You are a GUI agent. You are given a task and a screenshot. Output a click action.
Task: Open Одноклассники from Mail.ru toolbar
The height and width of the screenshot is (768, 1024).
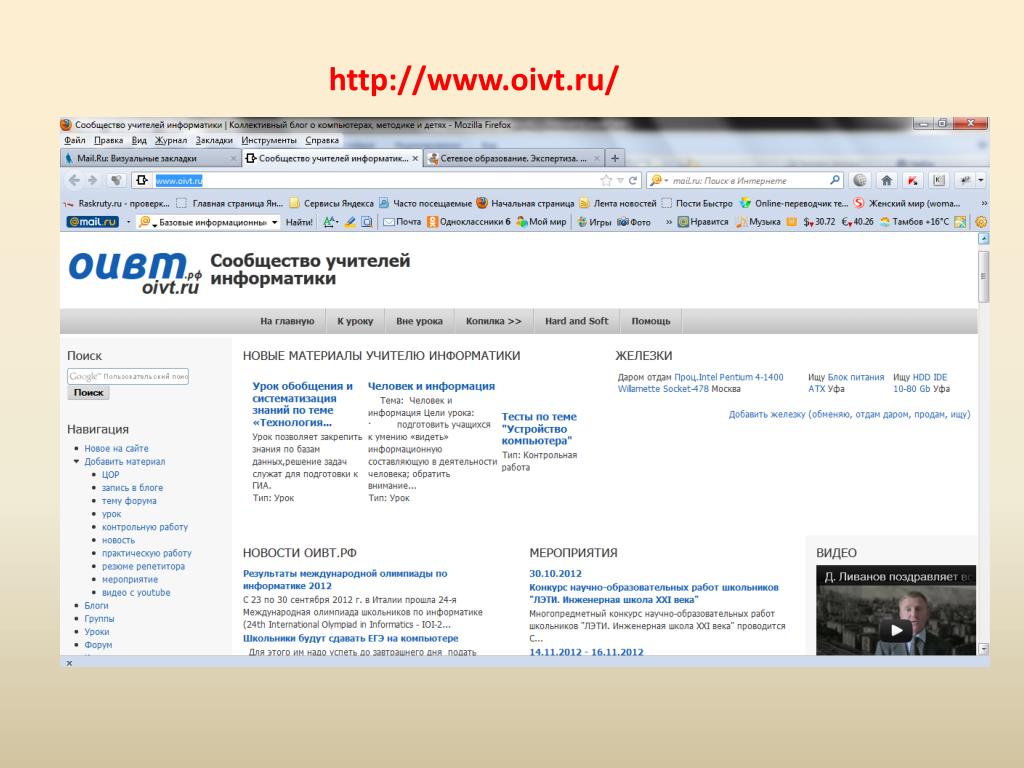pos(468,222)
